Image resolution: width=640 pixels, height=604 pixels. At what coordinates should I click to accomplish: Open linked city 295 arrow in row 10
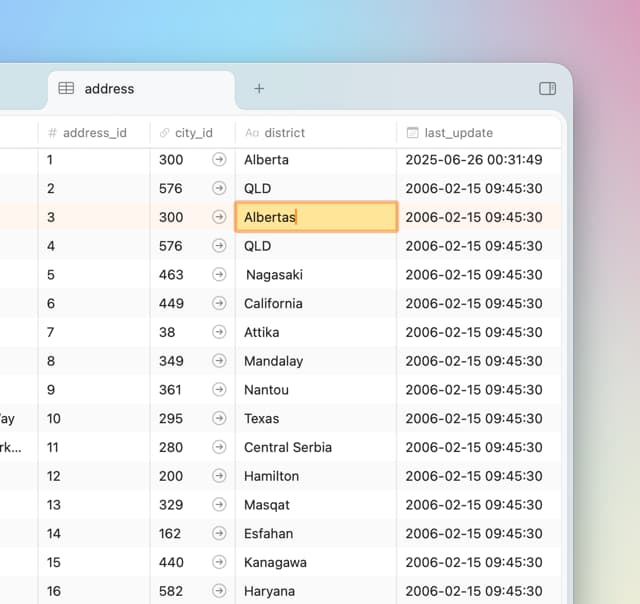coord(219,418)
